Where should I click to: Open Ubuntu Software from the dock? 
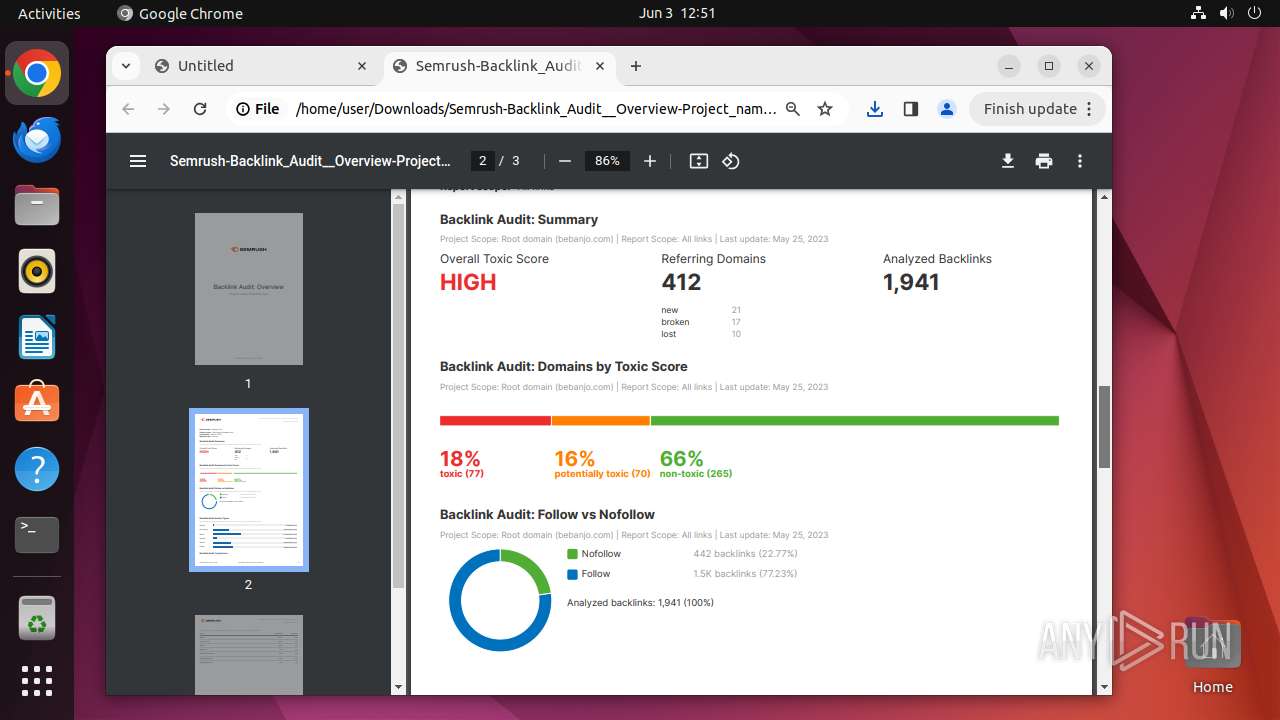coord(37,403)
